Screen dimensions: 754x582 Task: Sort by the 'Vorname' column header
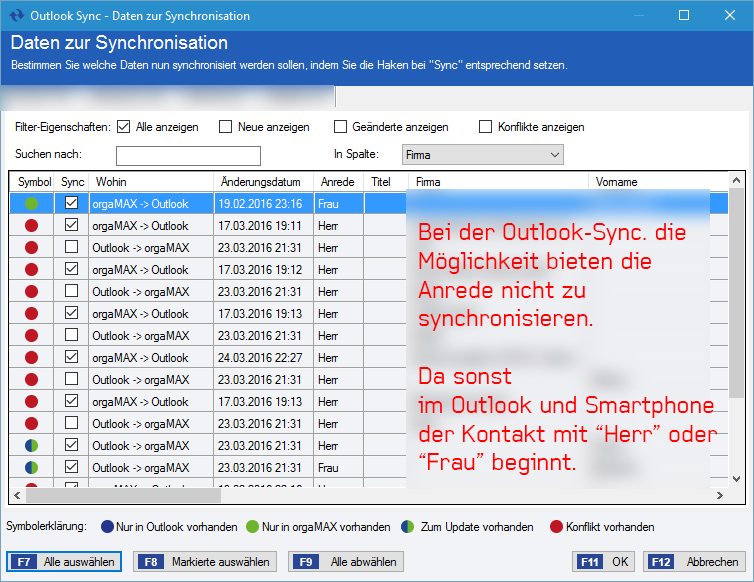[x=659, y=182]
